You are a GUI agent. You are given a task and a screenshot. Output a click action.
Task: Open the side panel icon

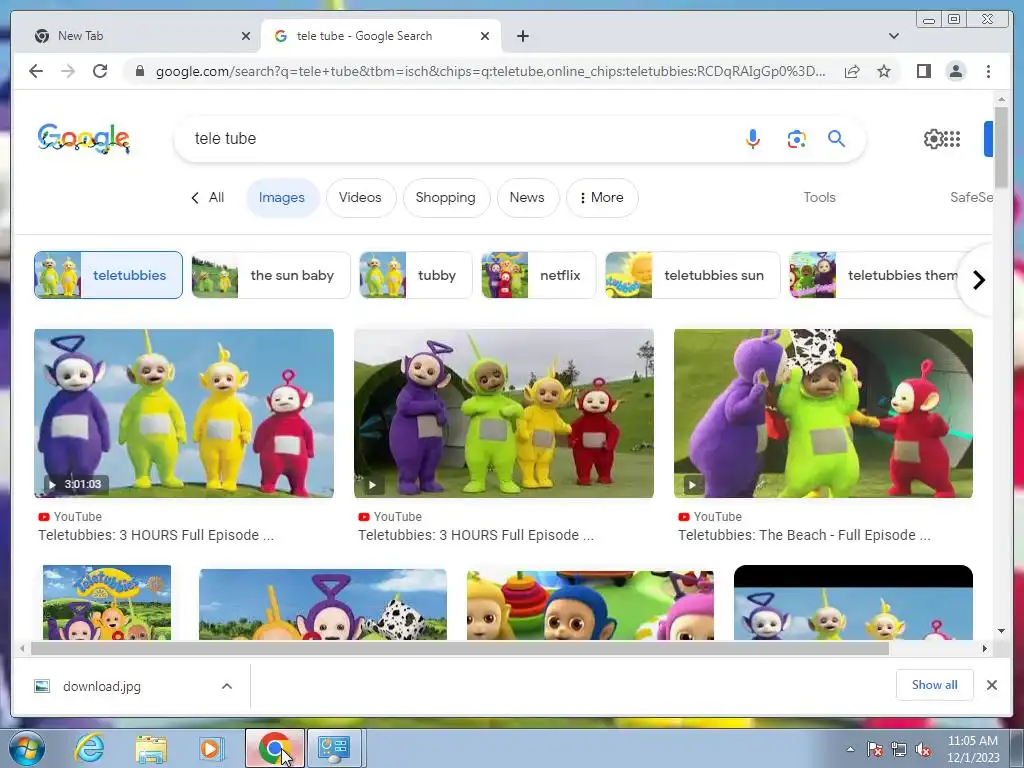tap(923, 71)
